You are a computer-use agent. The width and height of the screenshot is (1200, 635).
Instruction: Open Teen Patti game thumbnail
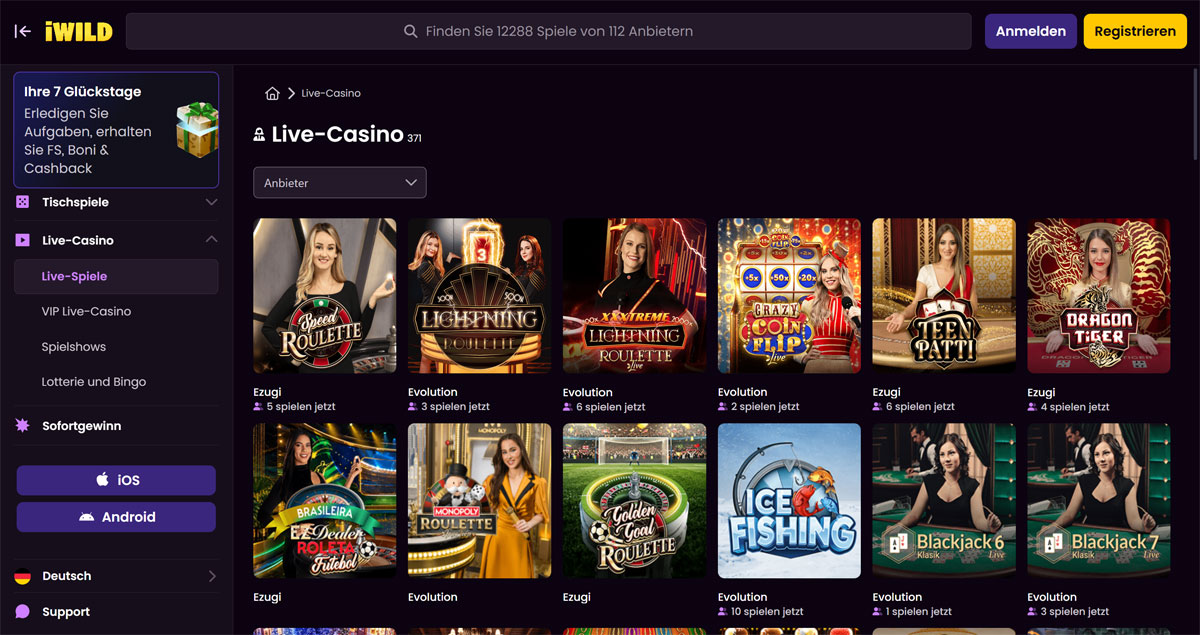coord(944,296)
